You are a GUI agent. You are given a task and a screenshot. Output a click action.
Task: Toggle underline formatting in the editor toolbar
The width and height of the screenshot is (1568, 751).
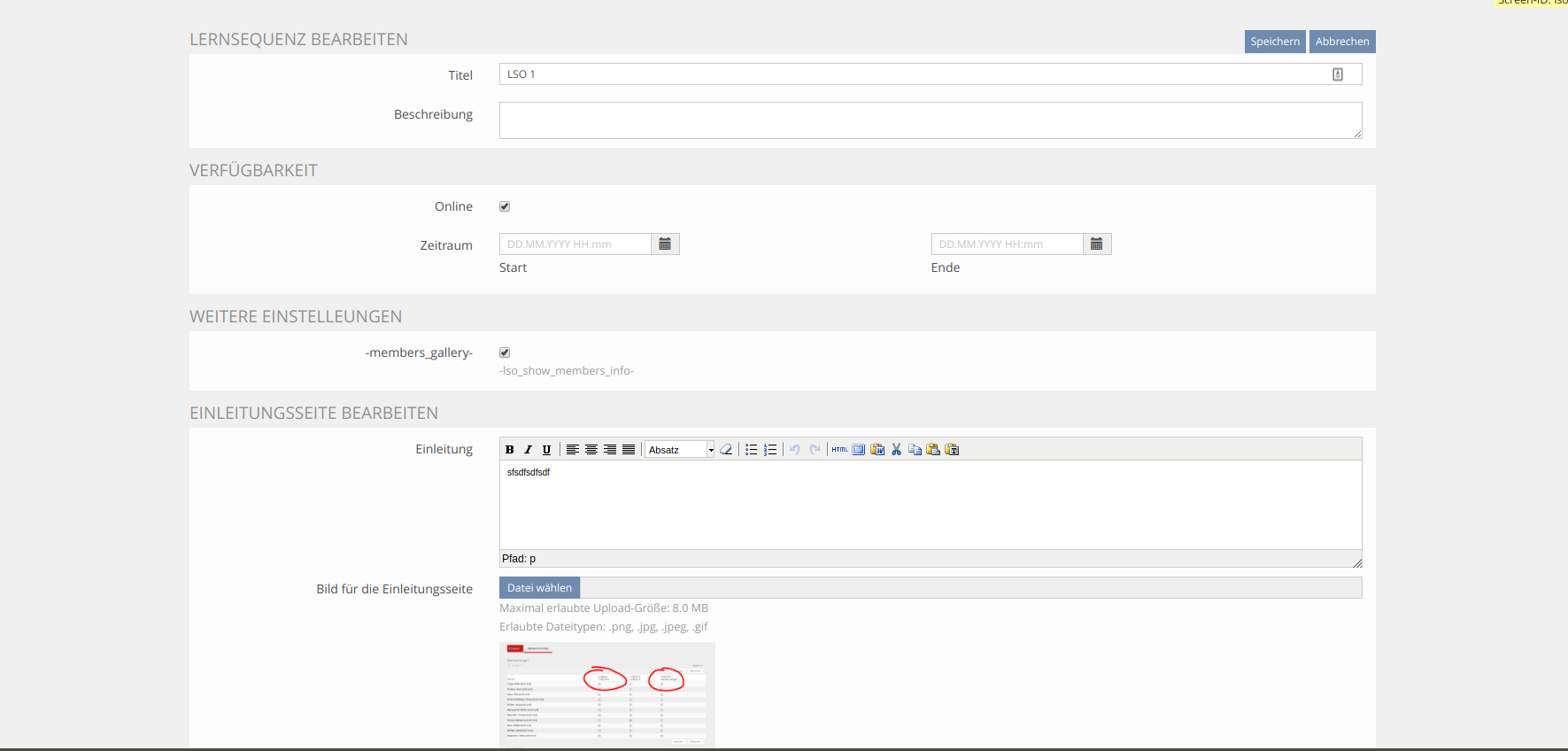[x=547, y=450]
